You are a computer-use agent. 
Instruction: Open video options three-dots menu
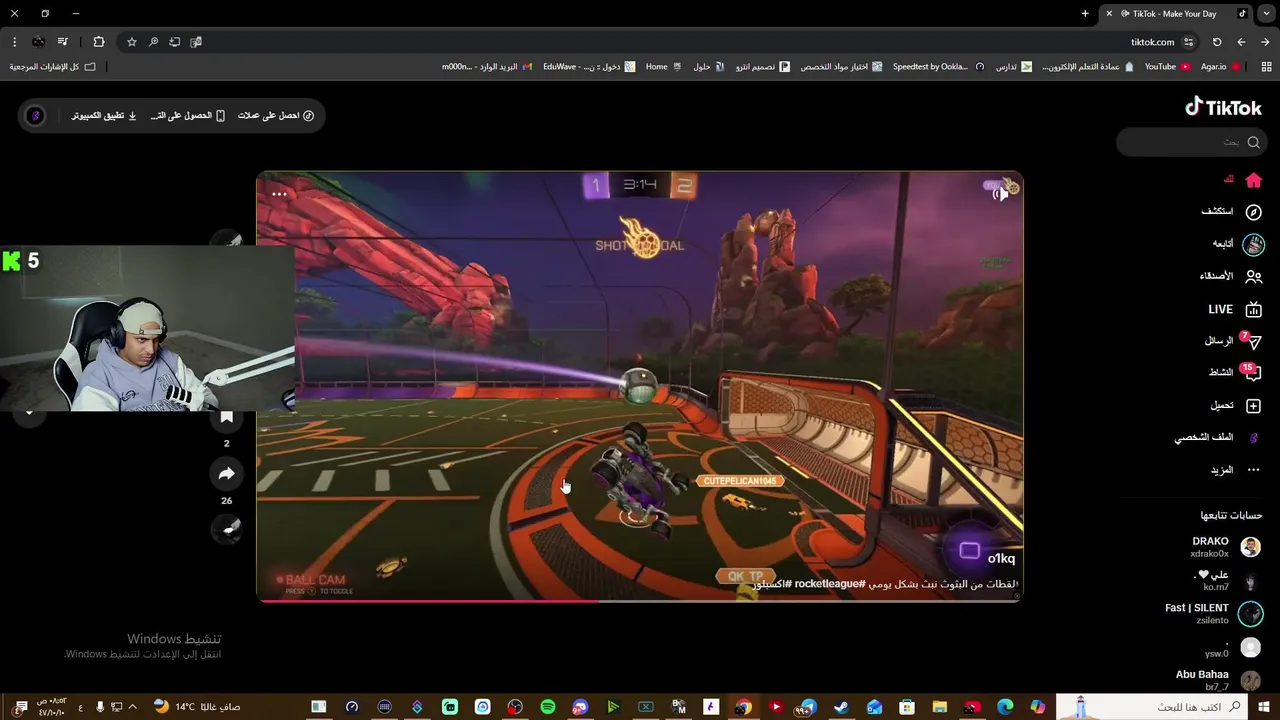click(279, 194)
